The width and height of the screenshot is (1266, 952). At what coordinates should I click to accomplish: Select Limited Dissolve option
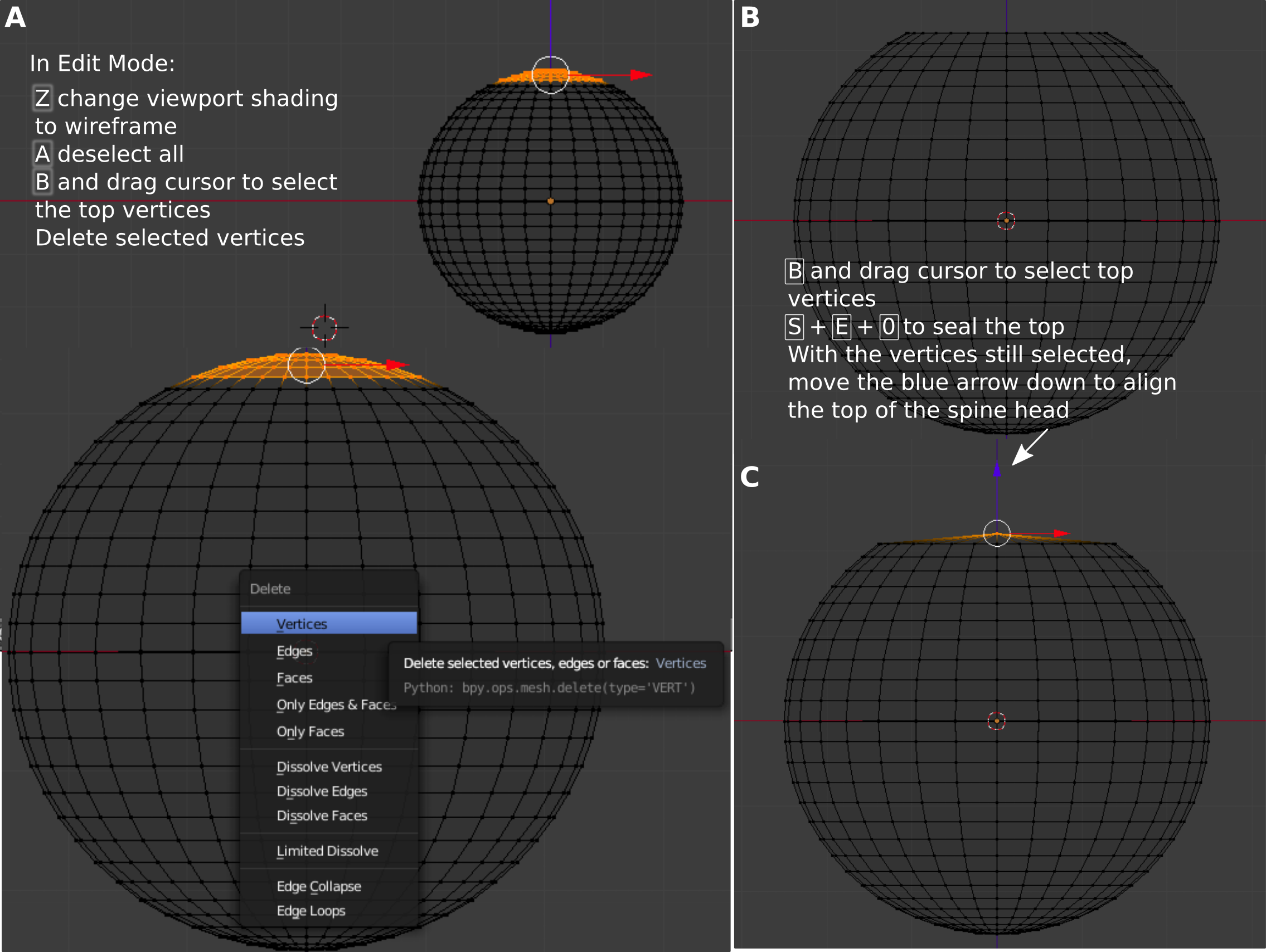point(327,851)
